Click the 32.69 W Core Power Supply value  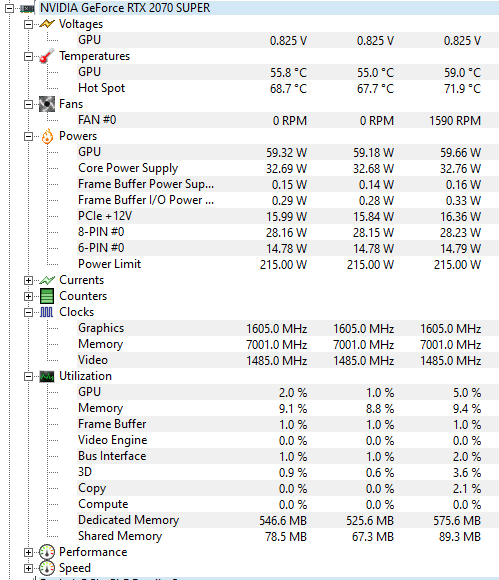pyautogui.click(x=287, y=169)
